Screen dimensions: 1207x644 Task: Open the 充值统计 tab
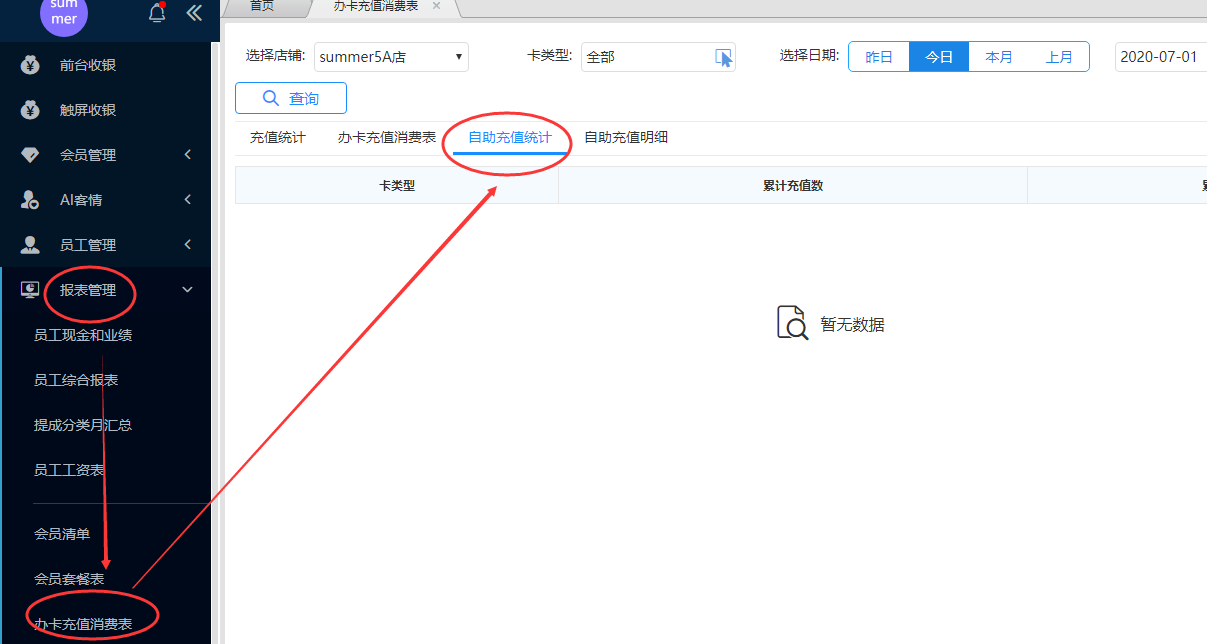click(278, 138)
